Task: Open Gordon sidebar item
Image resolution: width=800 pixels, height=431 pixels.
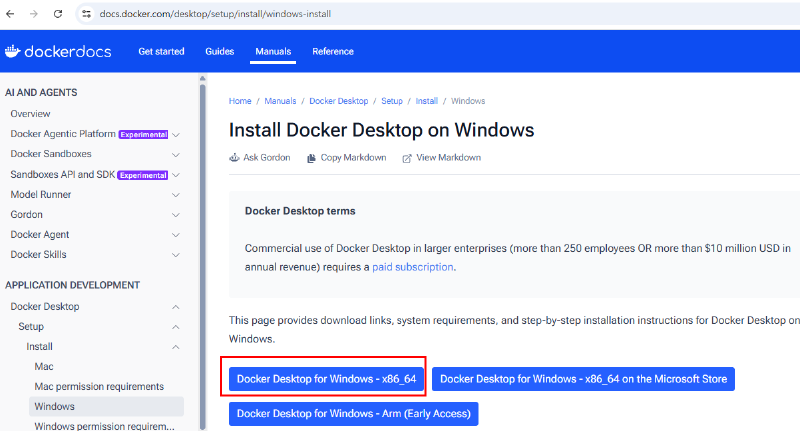Action: 27,214
